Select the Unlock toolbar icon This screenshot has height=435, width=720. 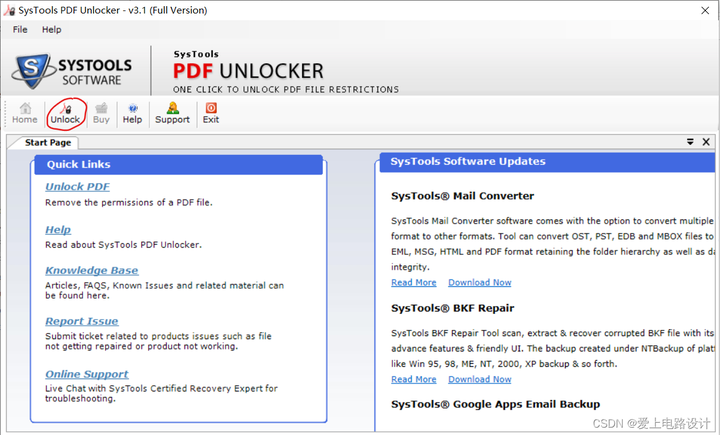(65, 113)
